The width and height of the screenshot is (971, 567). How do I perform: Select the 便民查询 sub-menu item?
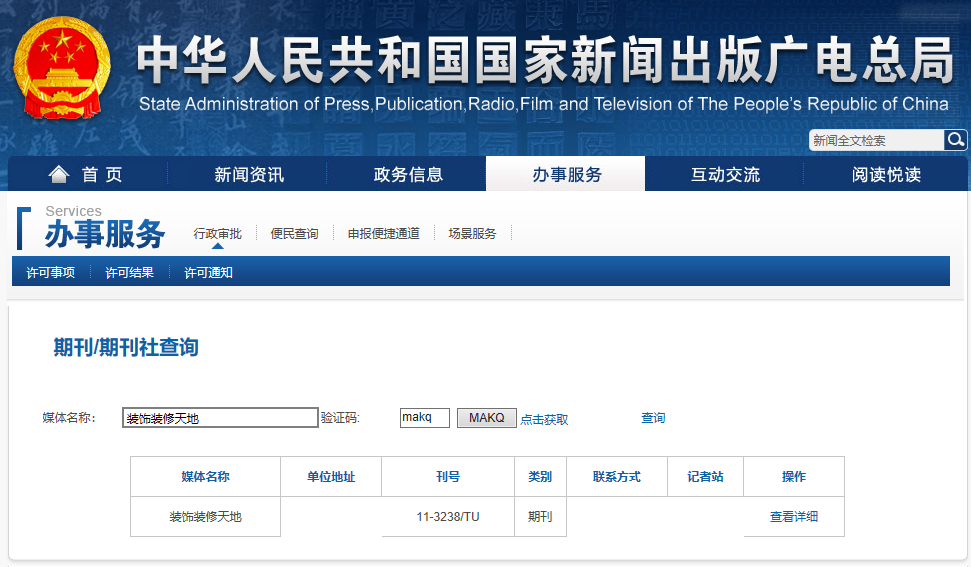pyautogui.click(x=294, y=233)
